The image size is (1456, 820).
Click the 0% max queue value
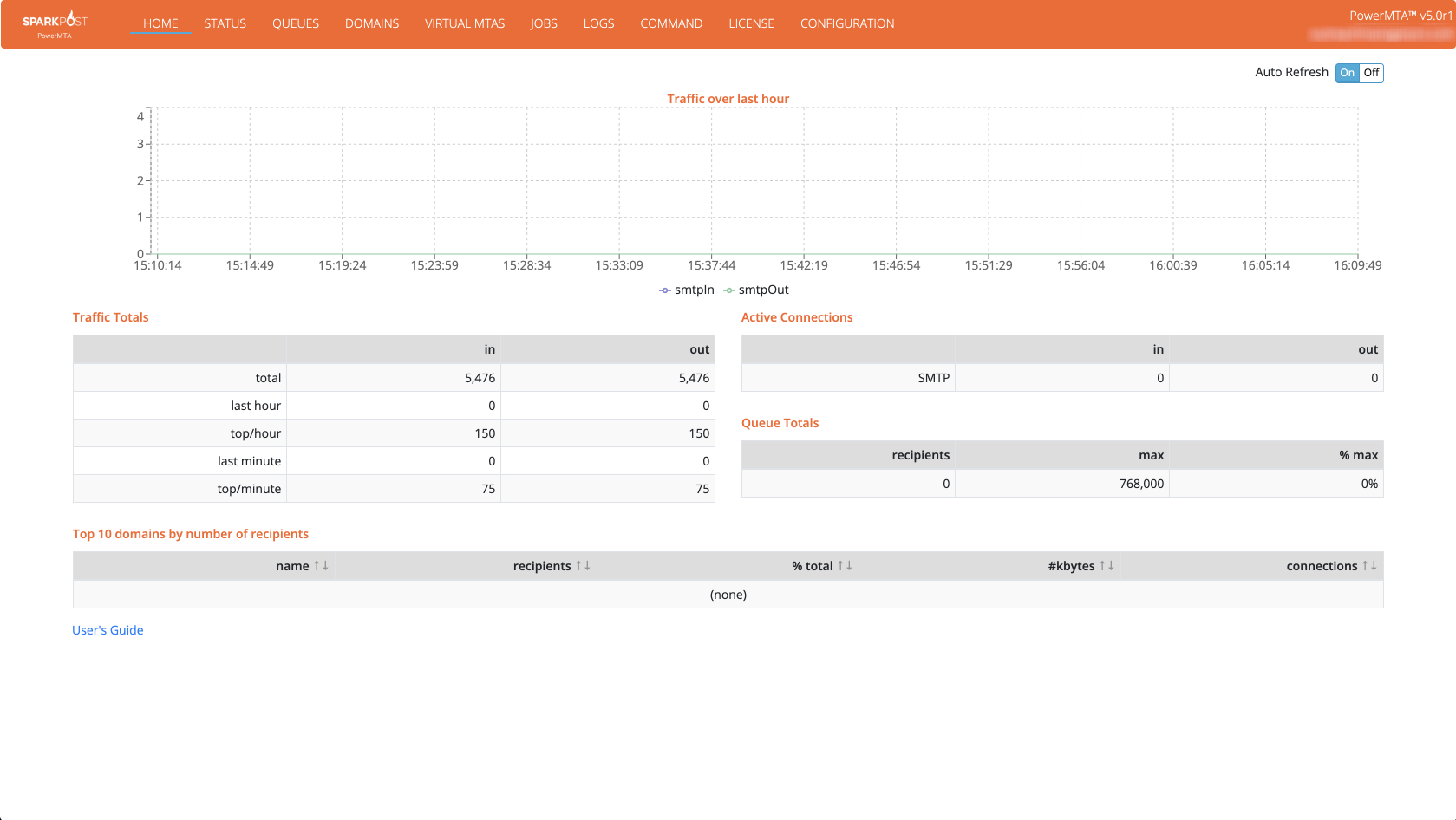tap(1369, 484)
